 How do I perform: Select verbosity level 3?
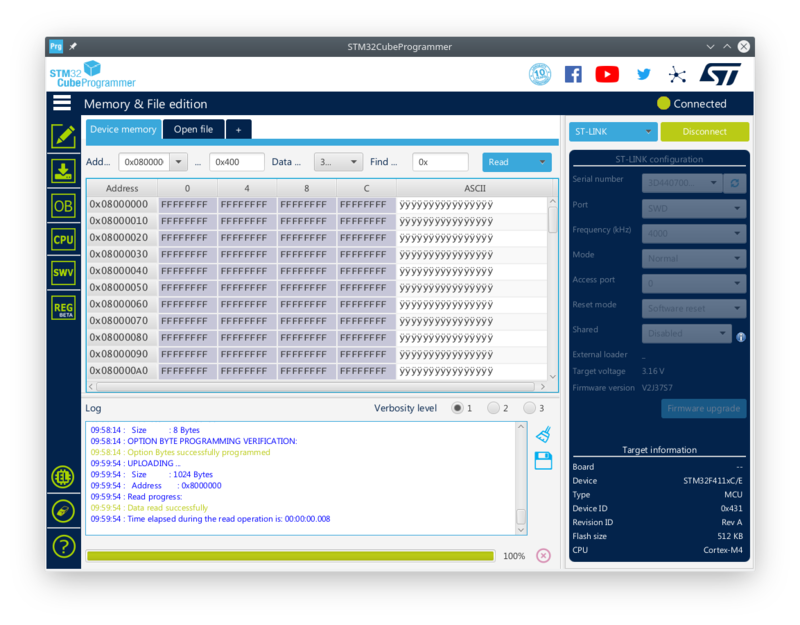pos(529,408)
